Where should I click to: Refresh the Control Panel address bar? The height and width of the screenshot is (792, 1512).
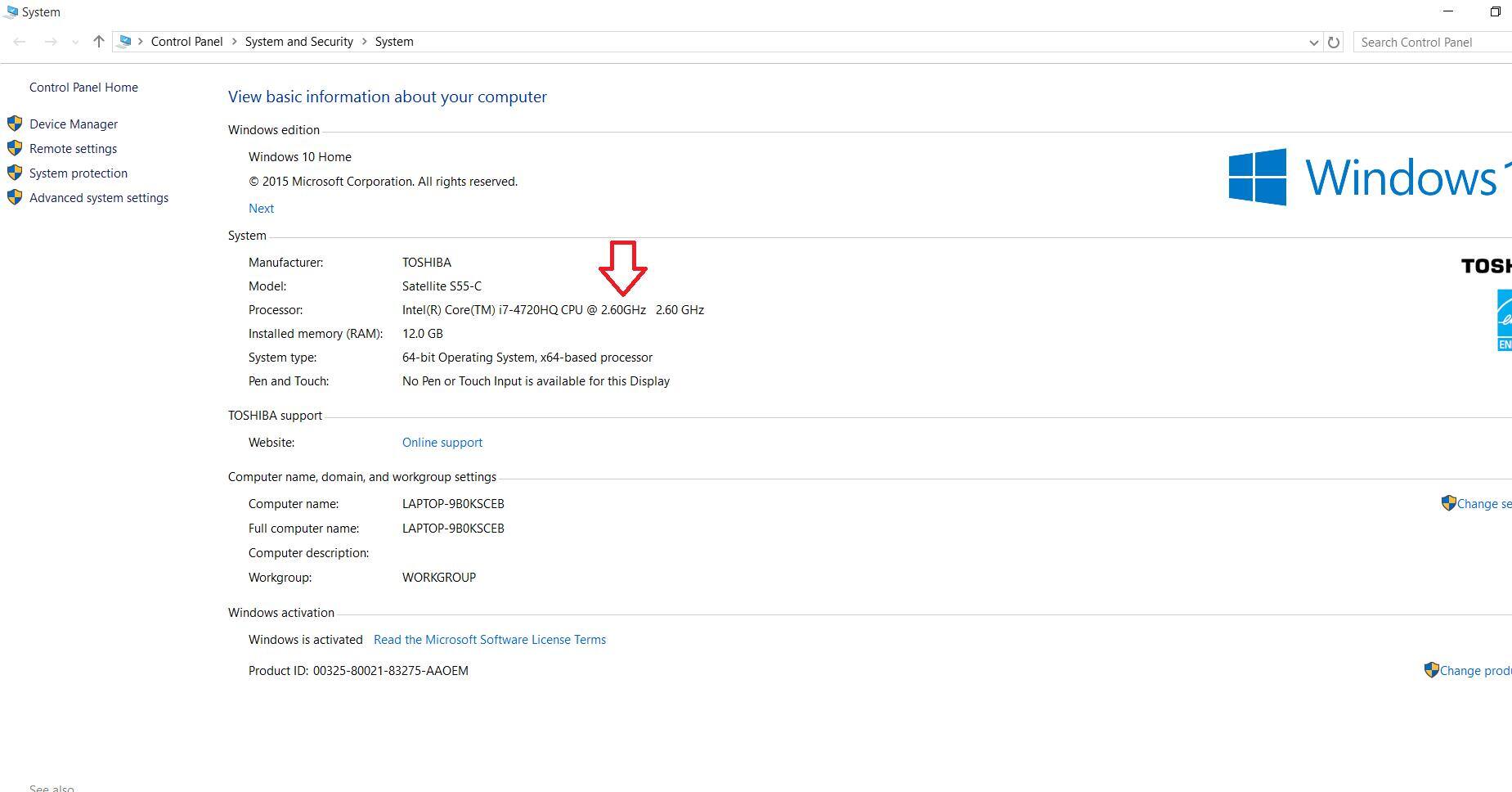point(1334,42)
